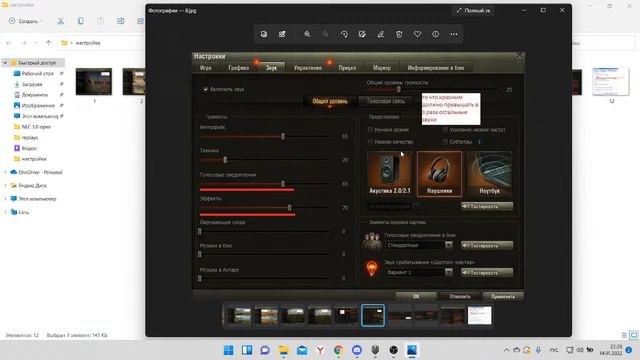Open Chat icon on the taskbar
640x360 pixels.
[x=265, y=350]
